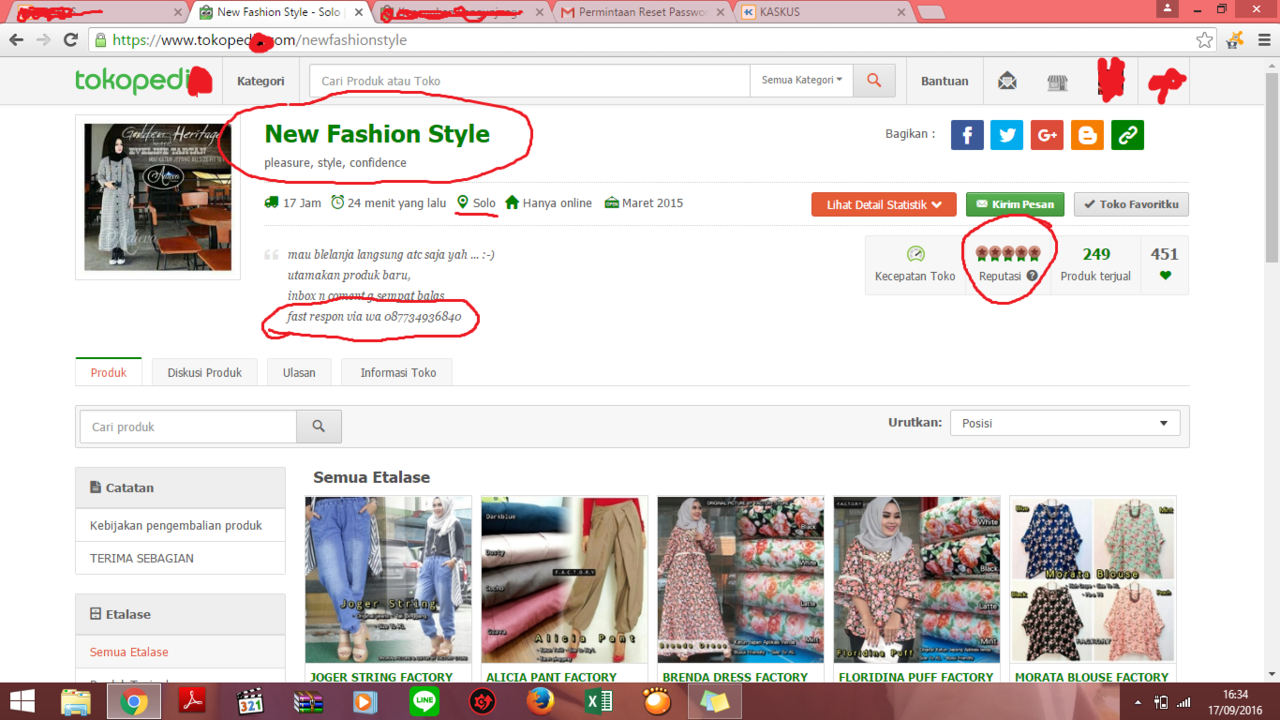Open the Ulasan tab
This screenshot has width=1280, height=720.
click(x=299, y=372)
